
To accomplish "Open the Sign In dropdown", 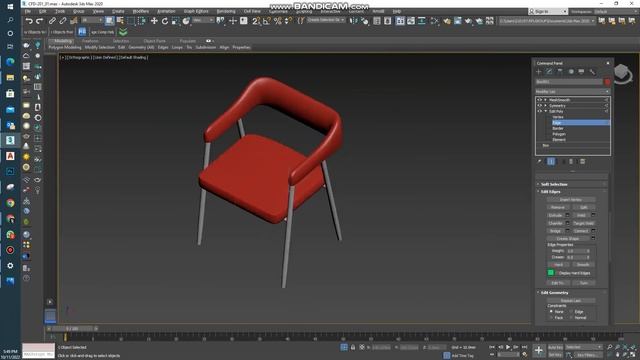I will pyautogui.click(x=547, y=11).
